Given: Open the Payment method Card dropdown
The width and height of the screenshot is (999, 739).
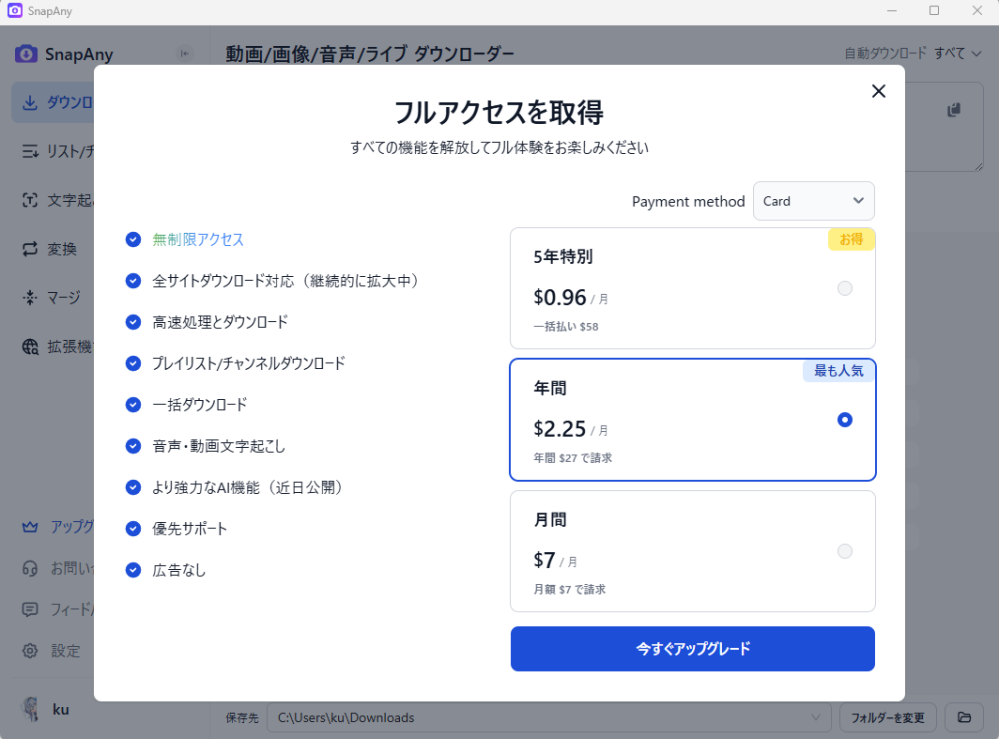Looking at the screenshot, I should coord(813,201).
